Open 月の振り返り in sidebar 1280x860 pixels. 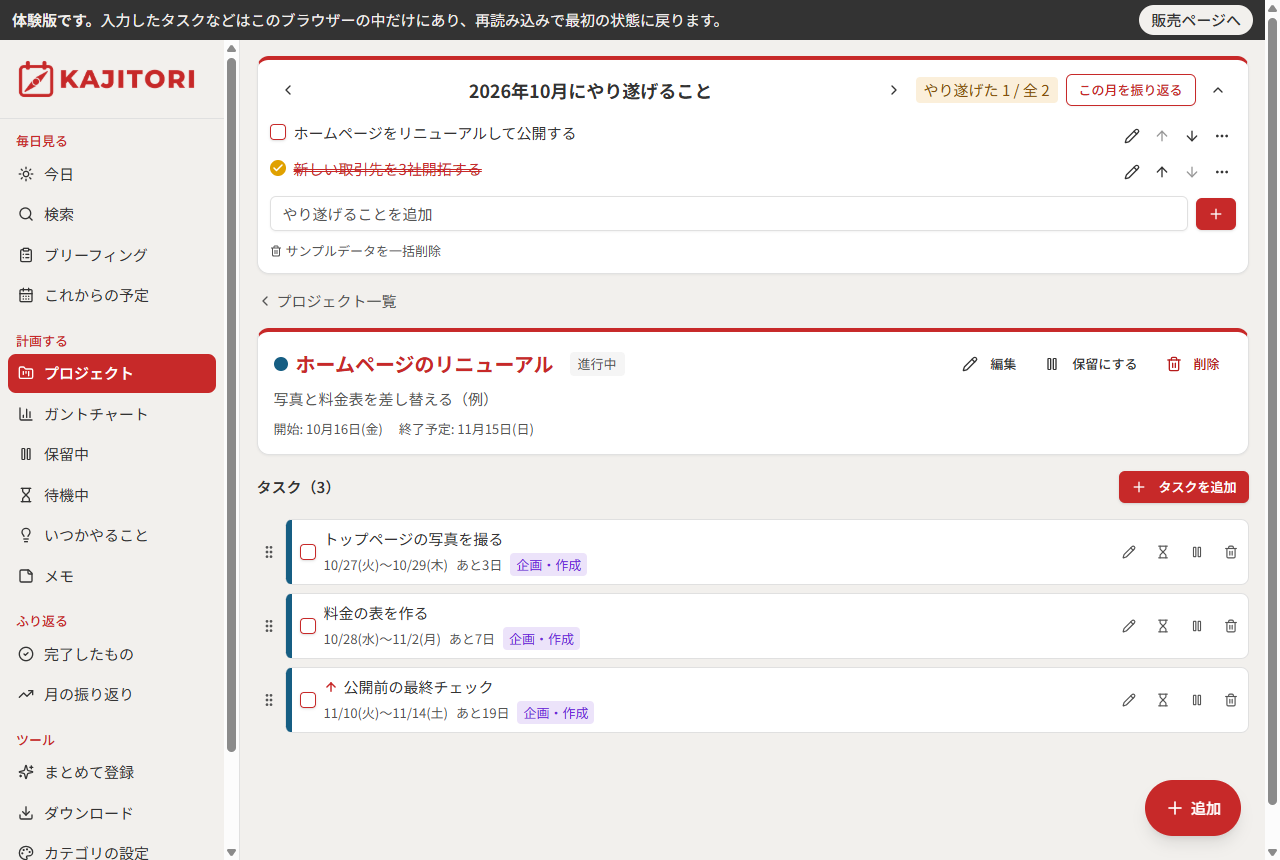(x=112, y=694)
